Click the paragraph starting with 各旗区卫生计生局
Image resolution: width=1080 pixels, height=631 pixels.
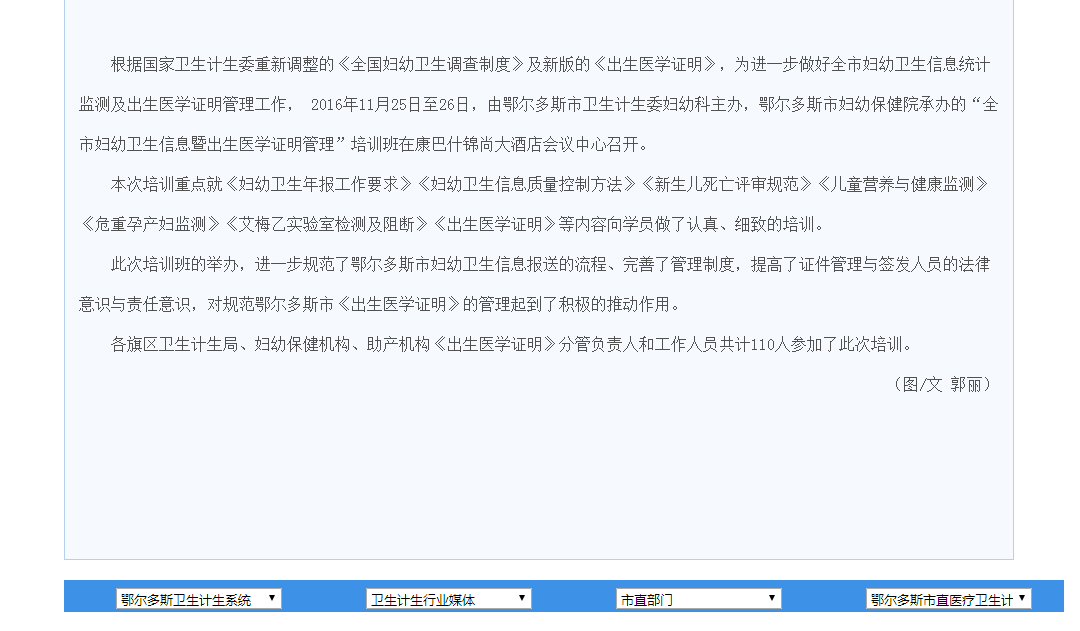point(512,344)
